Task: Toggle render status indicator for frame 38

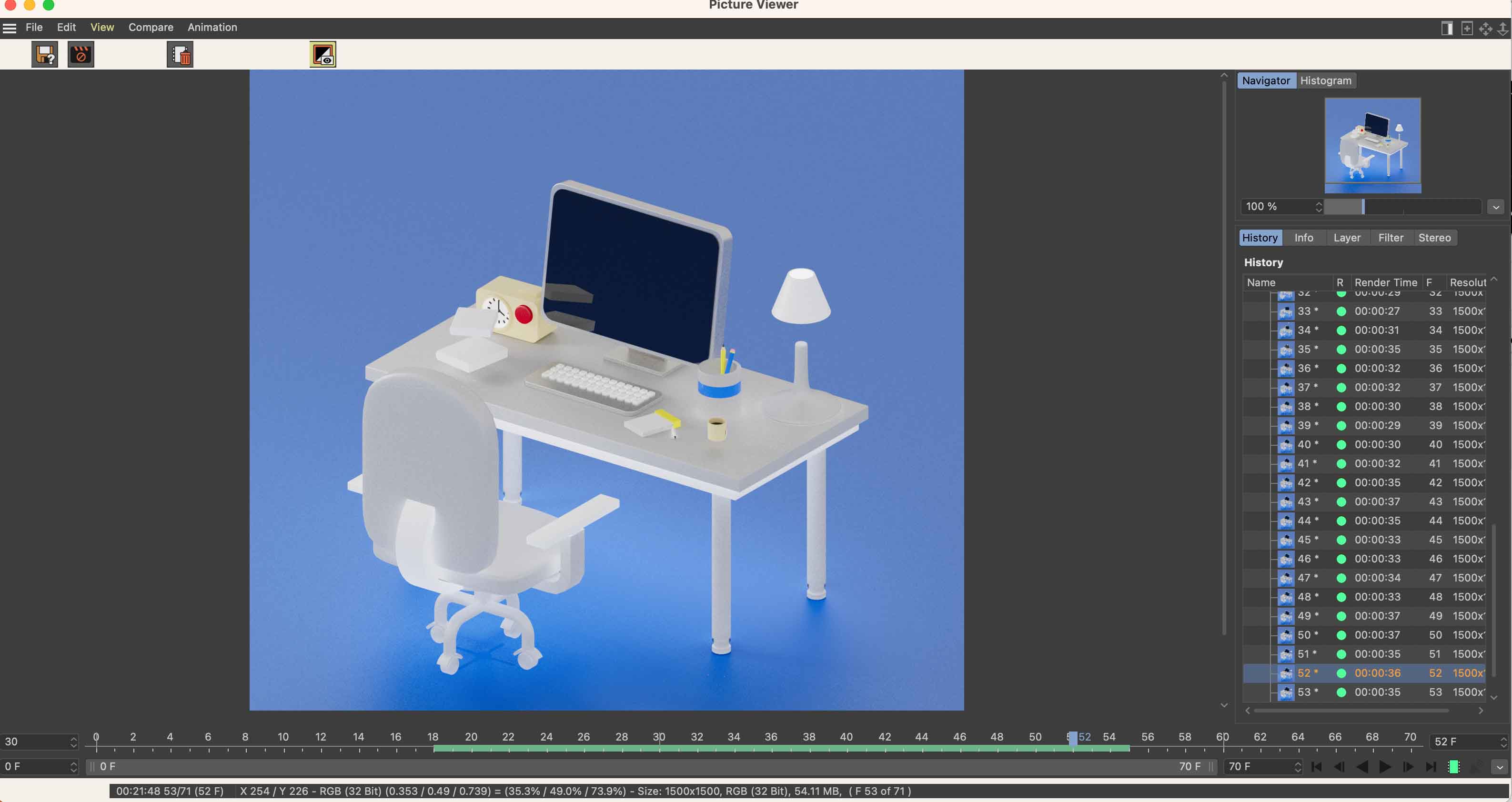Action: 1341,406
